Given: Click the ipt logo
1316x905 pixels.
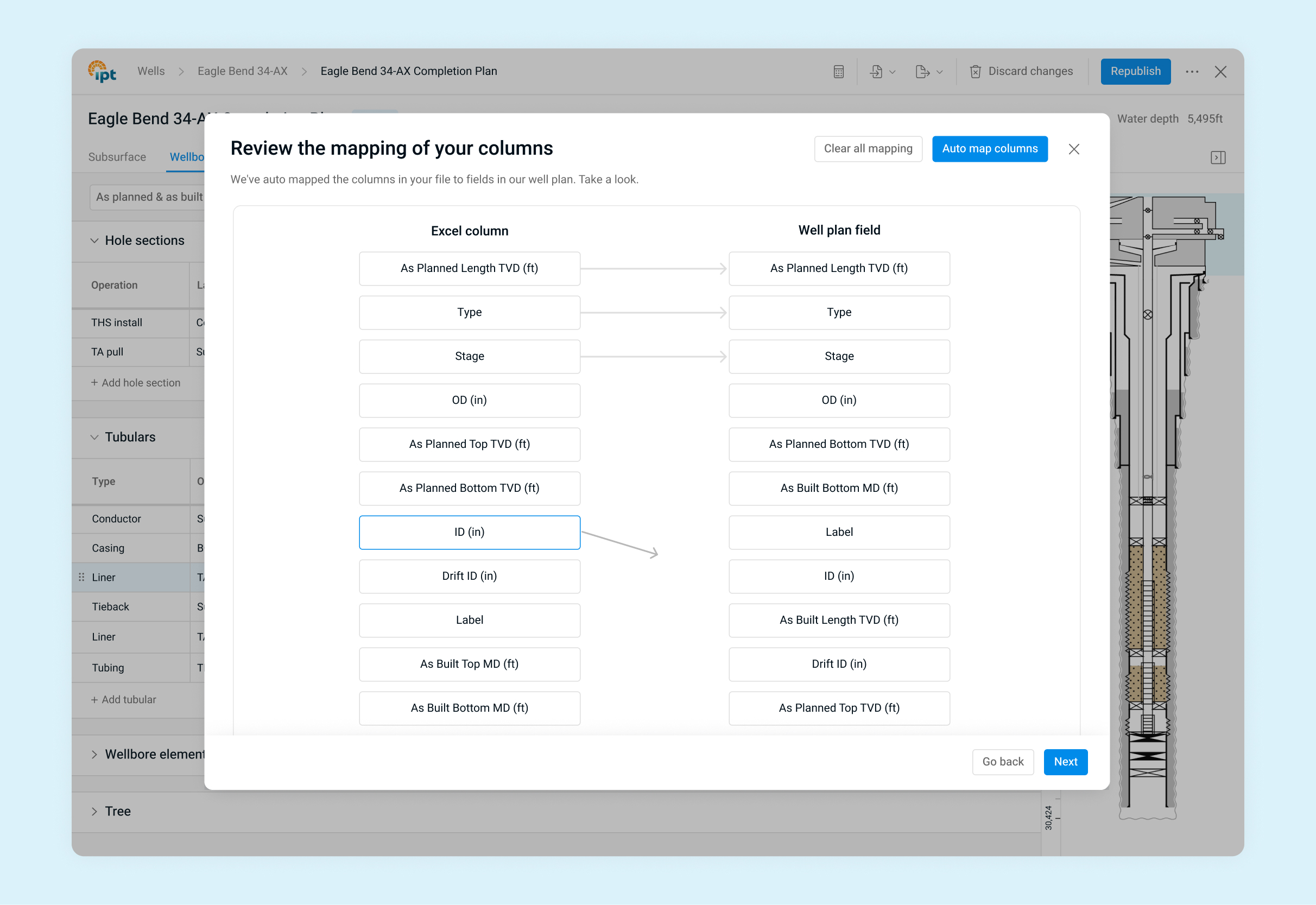Looking at the screenshot, I should point(103,72).
